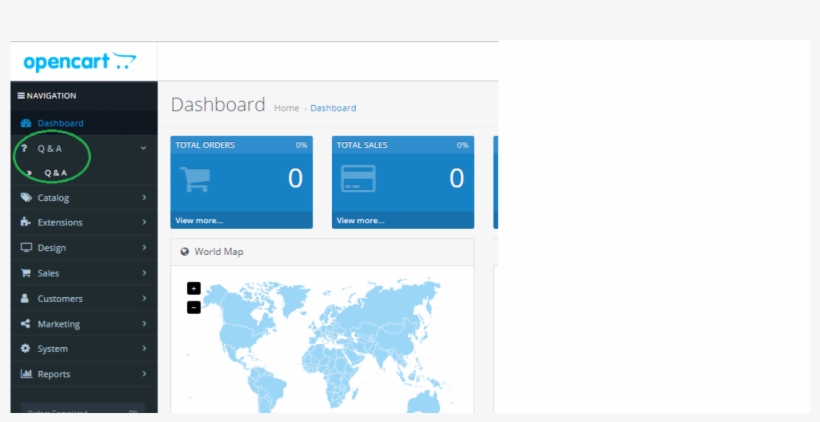Click the System gear icon
This screenshot has width=820, height=422.
pos(26,349)
